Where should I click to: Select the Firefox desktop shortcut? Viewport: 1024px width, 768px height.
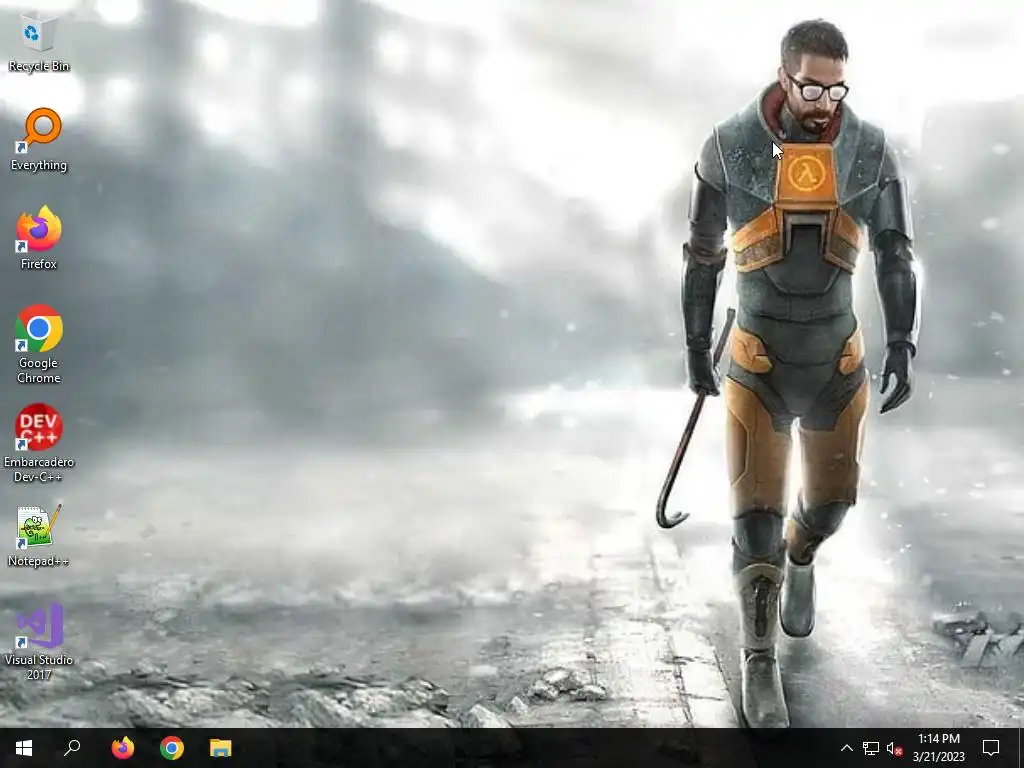pyautogui.click(x=39, y=238)
